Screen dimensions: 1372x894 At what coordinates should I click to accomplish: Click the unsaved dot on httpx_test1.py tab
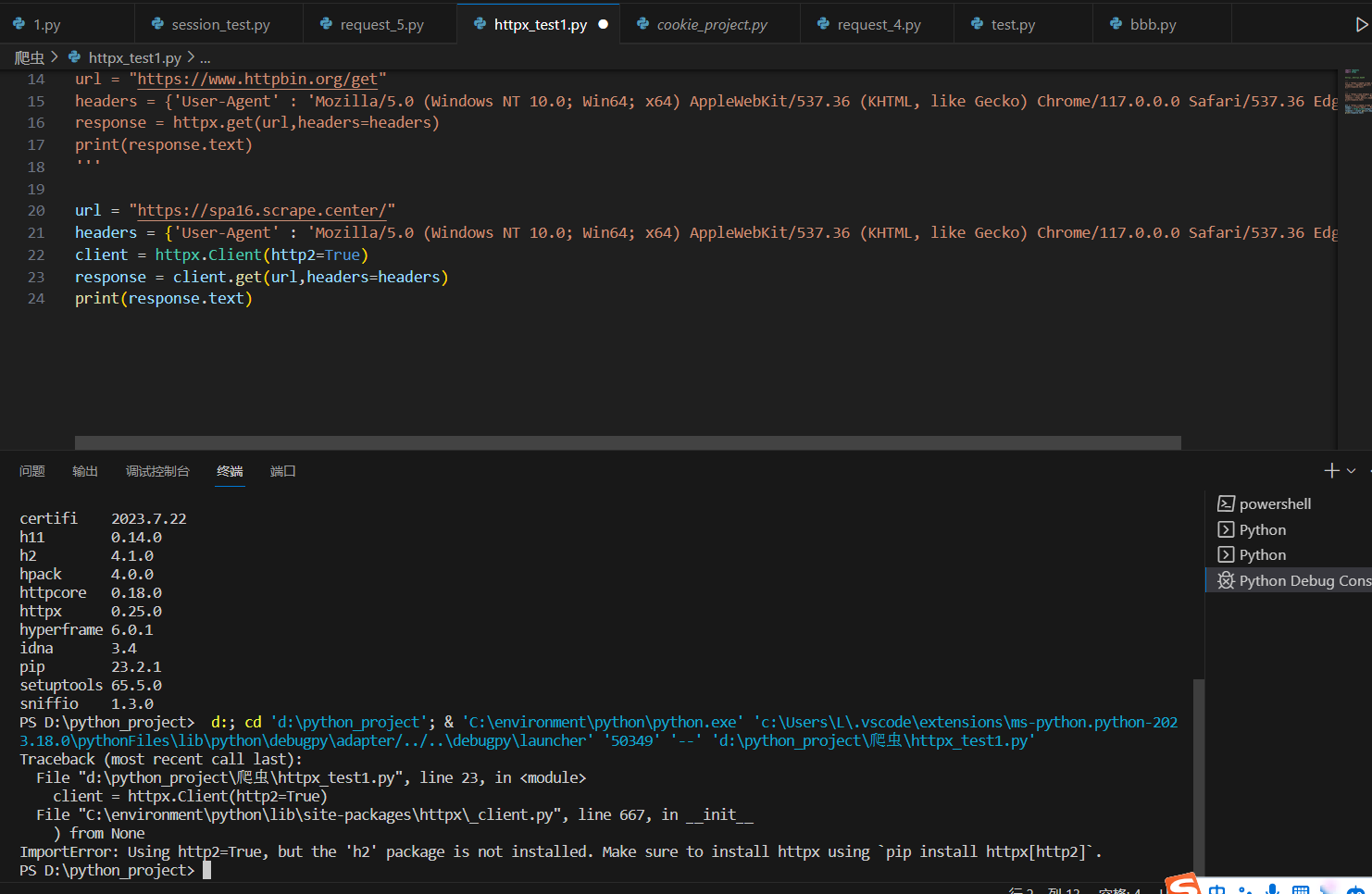pyautogui.click(x=604, y=24)
